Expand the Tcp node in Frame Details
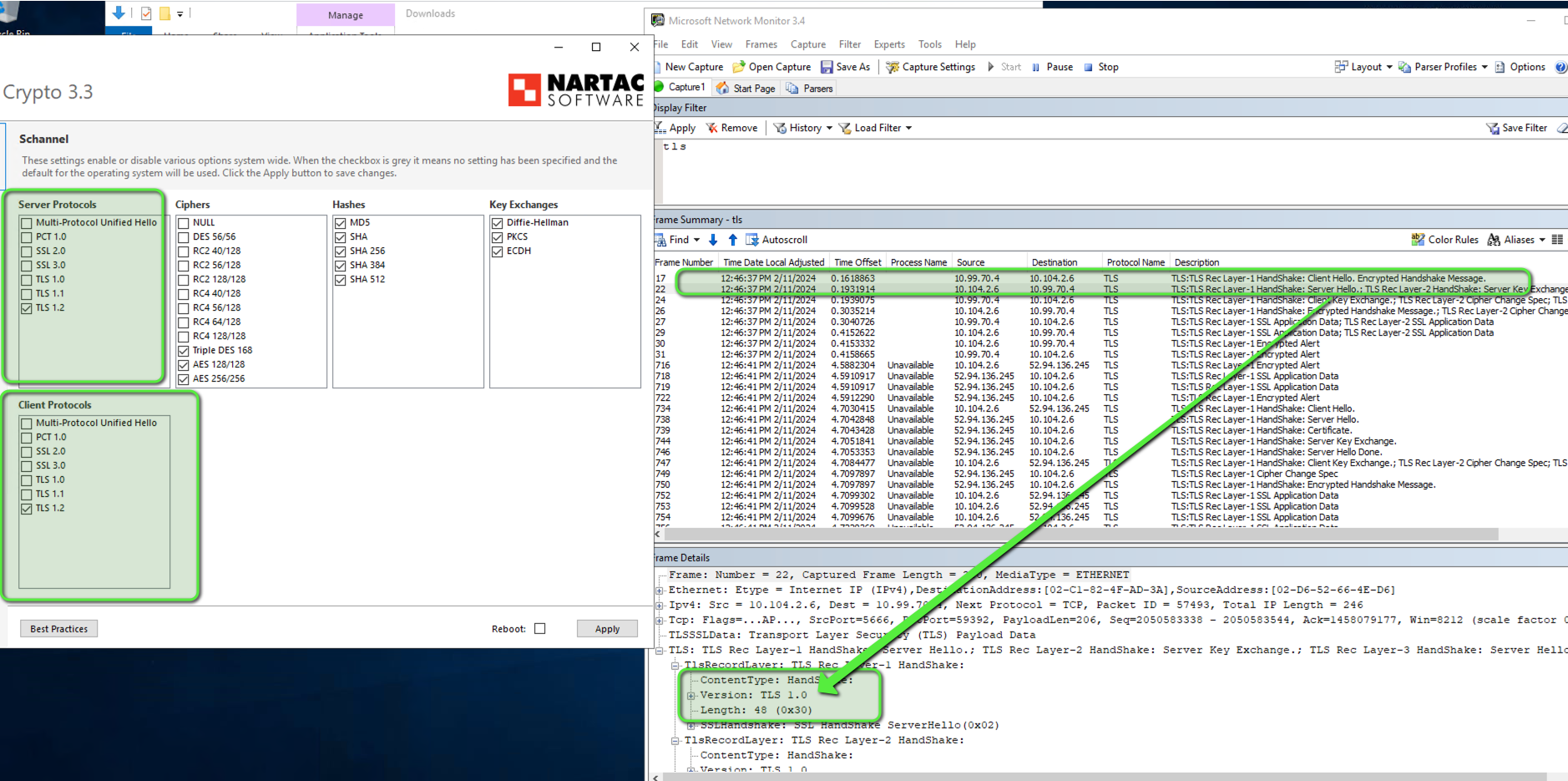The image size is (1568, 781). click(660, 621)
